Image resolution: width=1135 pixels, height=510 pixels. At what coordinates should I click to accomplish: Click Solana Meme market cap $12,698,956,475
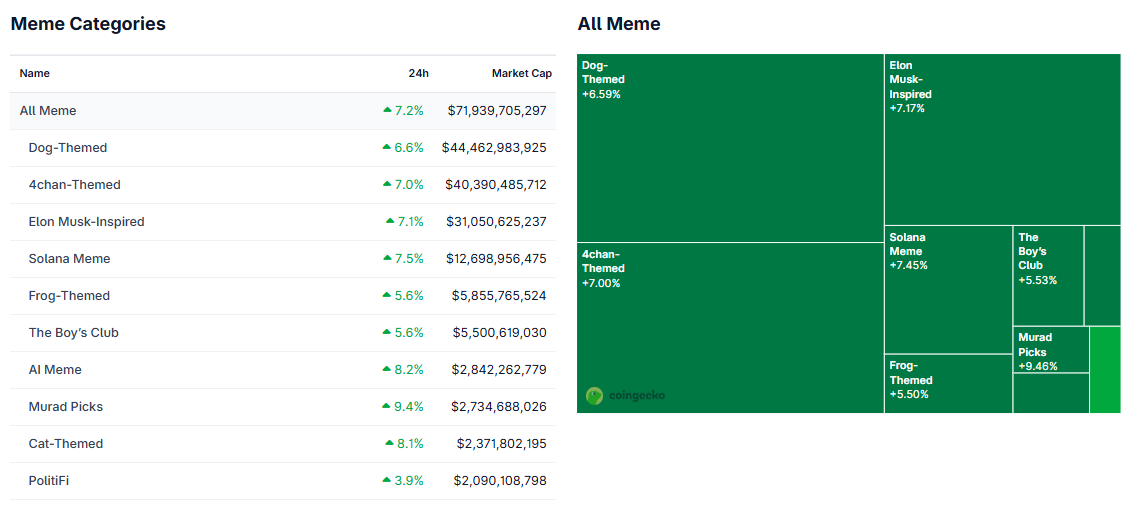pos(497,258)
